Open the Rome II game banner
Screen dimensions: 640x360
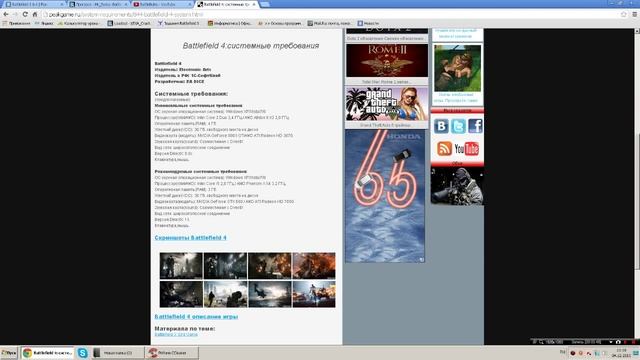pyautogui.click(x=387, y=60)
